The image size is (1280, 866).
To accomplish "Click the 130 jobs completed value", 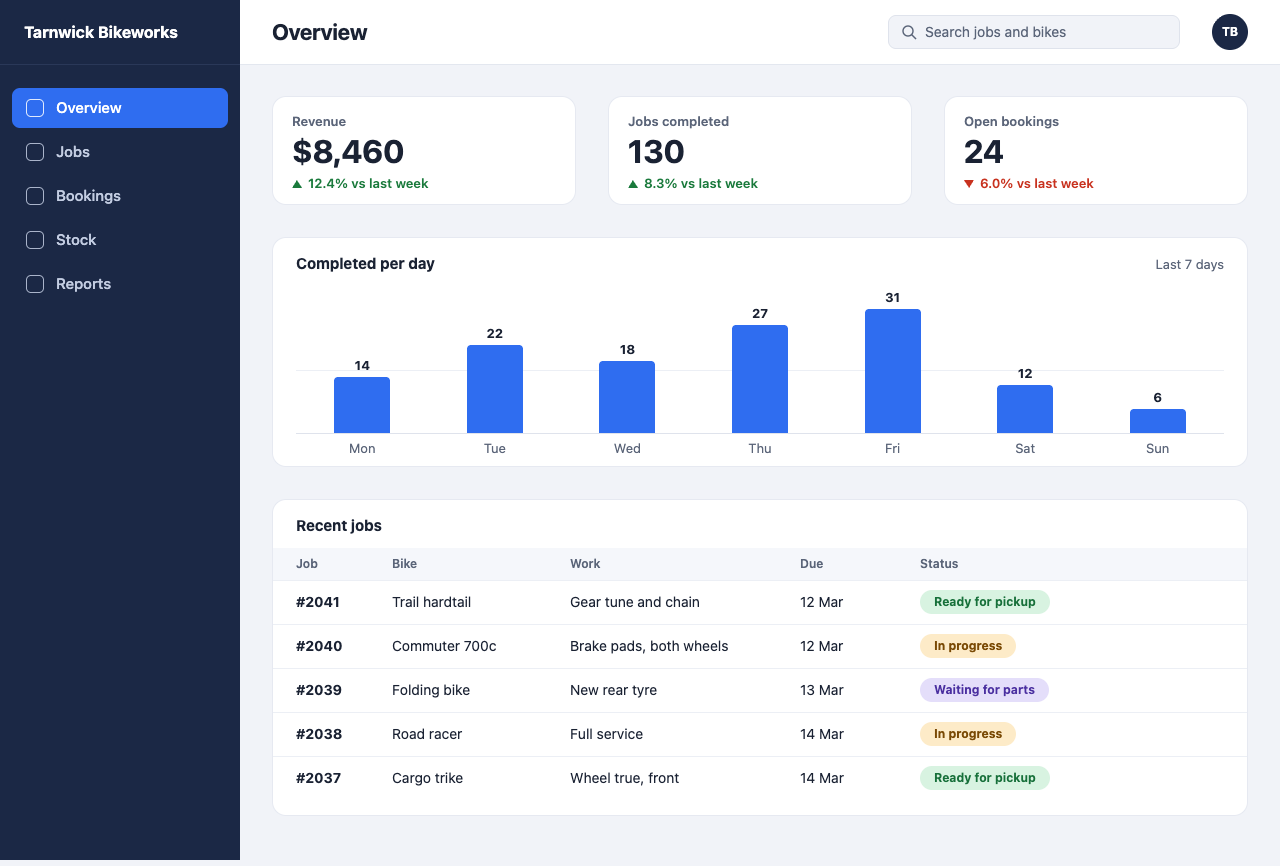I will [x=656, y=152].
